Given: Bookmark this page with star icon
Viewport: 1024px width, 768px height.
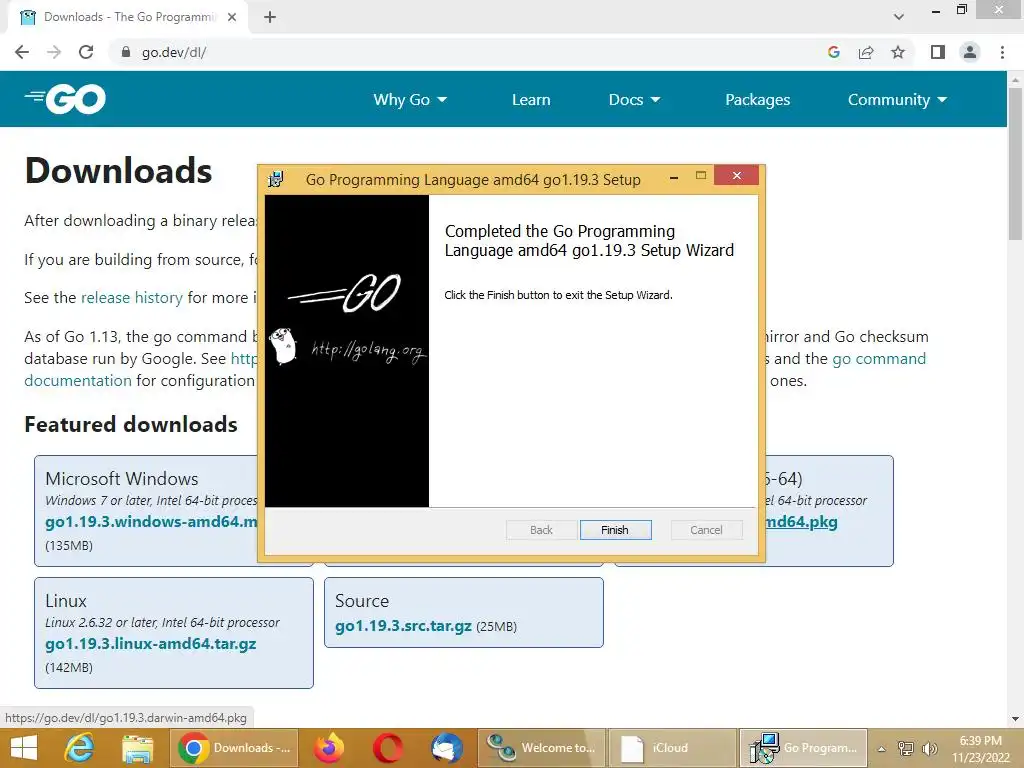Looking at the screenshot, I should coord(898,52).
